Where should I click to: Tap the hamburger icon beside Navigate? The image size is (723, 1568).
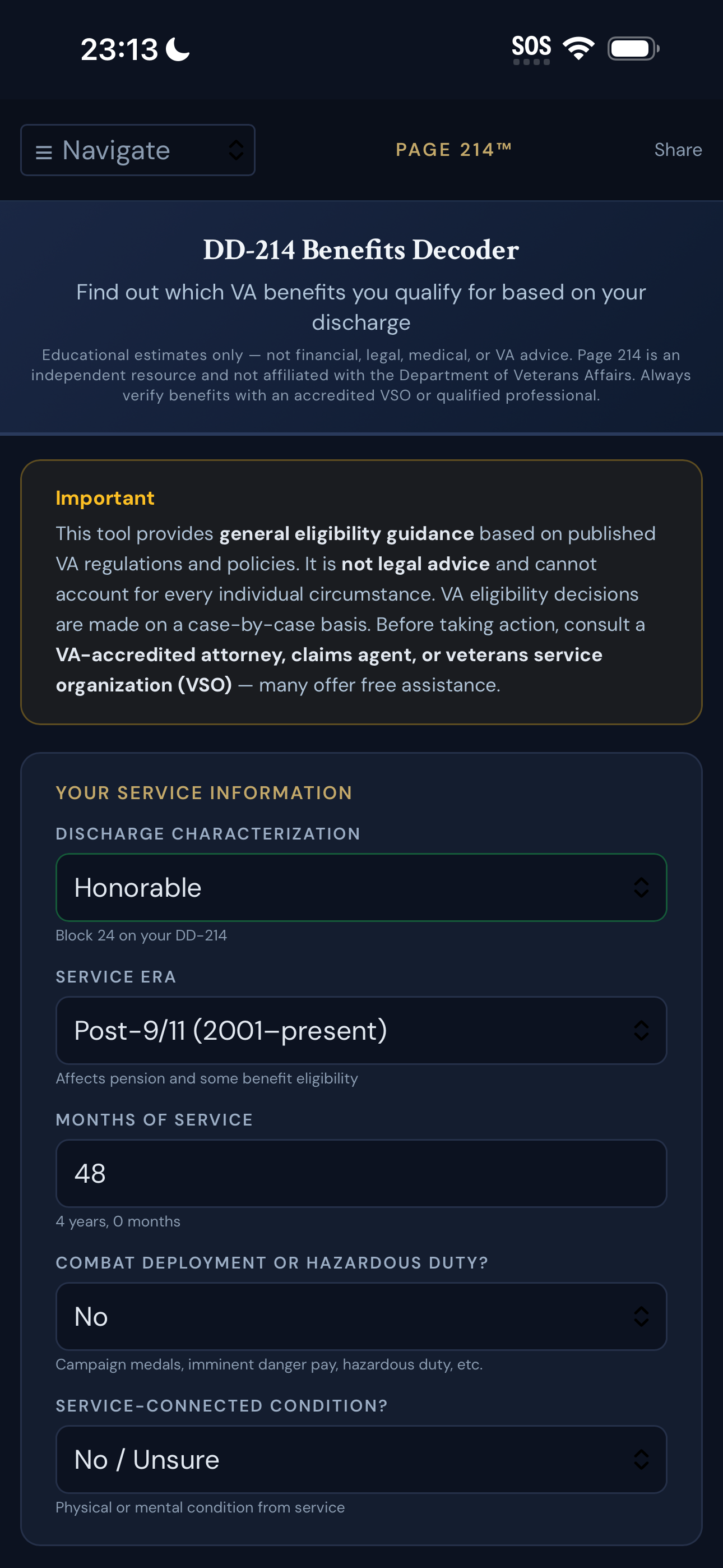click(x=44, y=151)
